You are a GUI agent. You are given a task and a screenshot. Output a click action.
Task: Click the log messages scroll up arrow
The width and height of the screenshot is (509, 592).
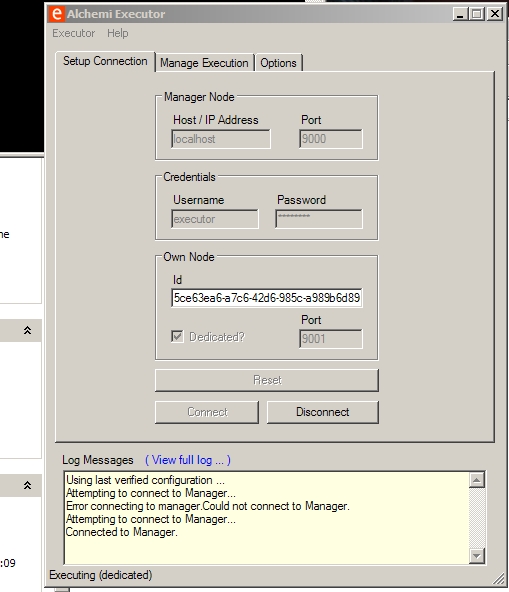(x=477, y=480)
